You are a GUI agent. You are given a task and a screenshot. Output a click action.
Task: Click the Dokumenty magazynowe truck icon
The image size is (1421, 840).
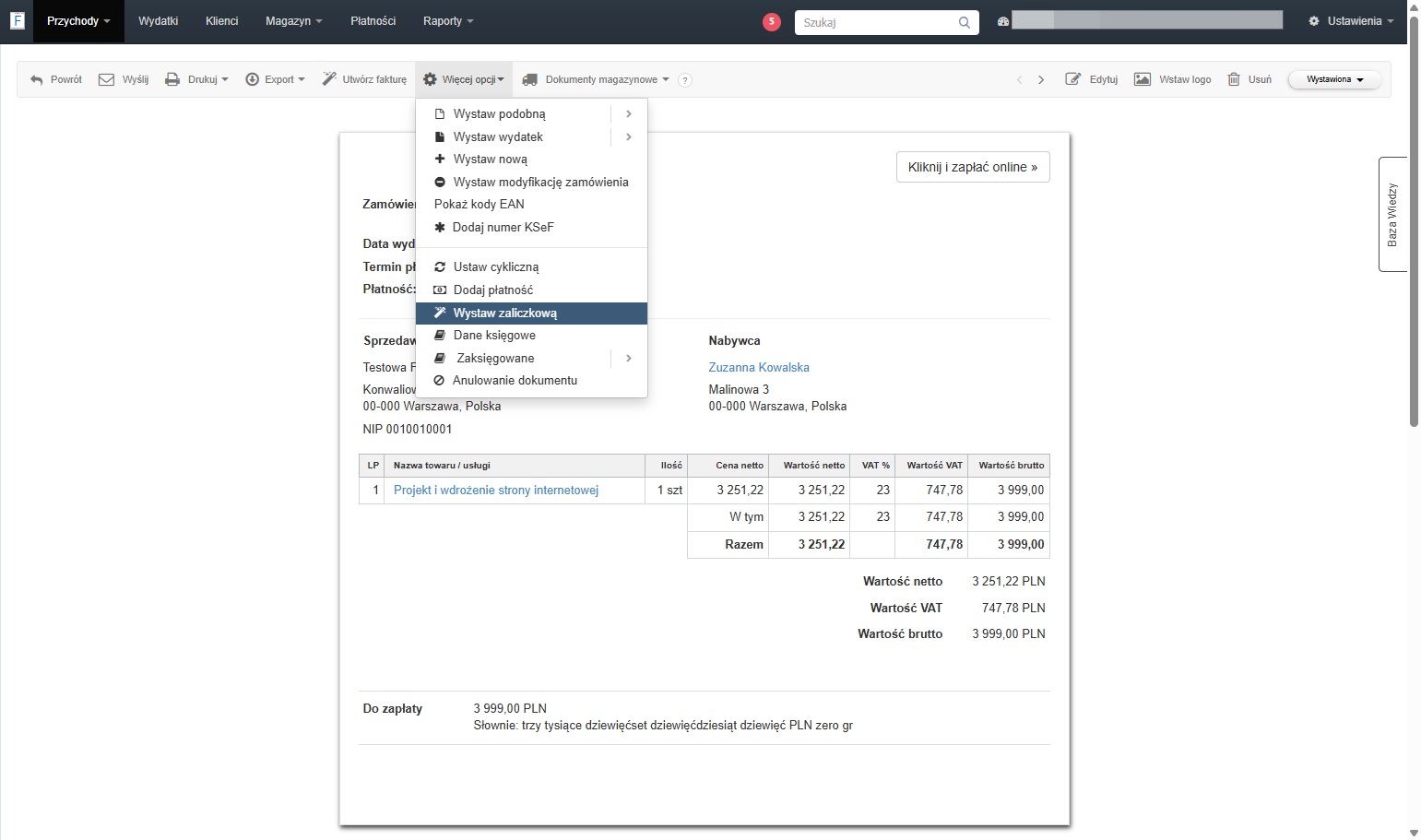pos(529,79)
